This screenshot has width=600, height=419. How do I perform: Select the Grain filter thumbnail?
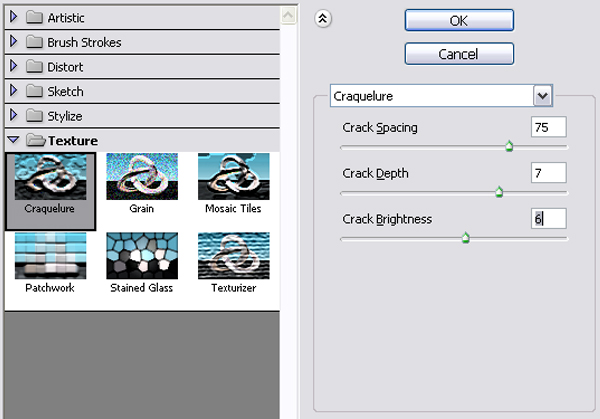[x=142, y=177]
